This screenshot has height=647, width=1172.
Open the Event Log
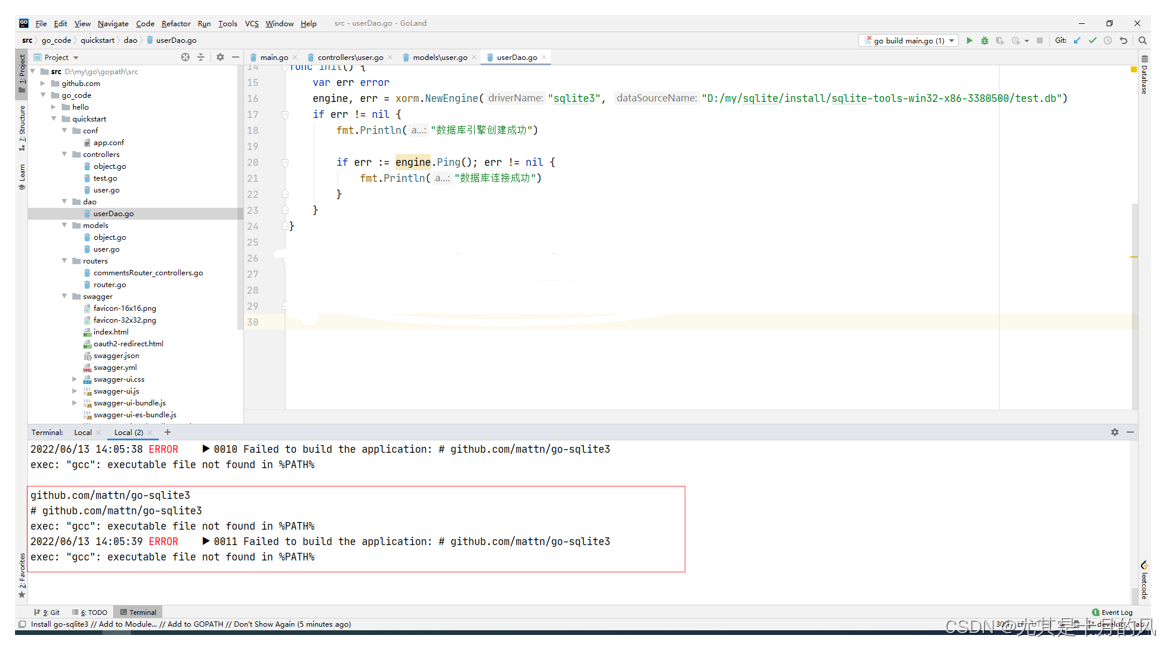[1112, 612]
